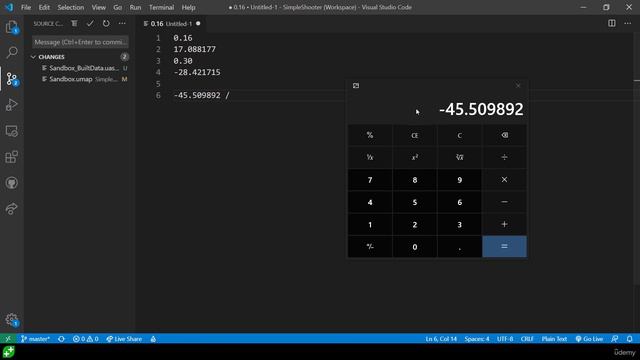Image resolution: width=640 pixels, height=360 pixels.
Task: Select the Source Control activity bar icon
Action: click(x=12, y=79)
